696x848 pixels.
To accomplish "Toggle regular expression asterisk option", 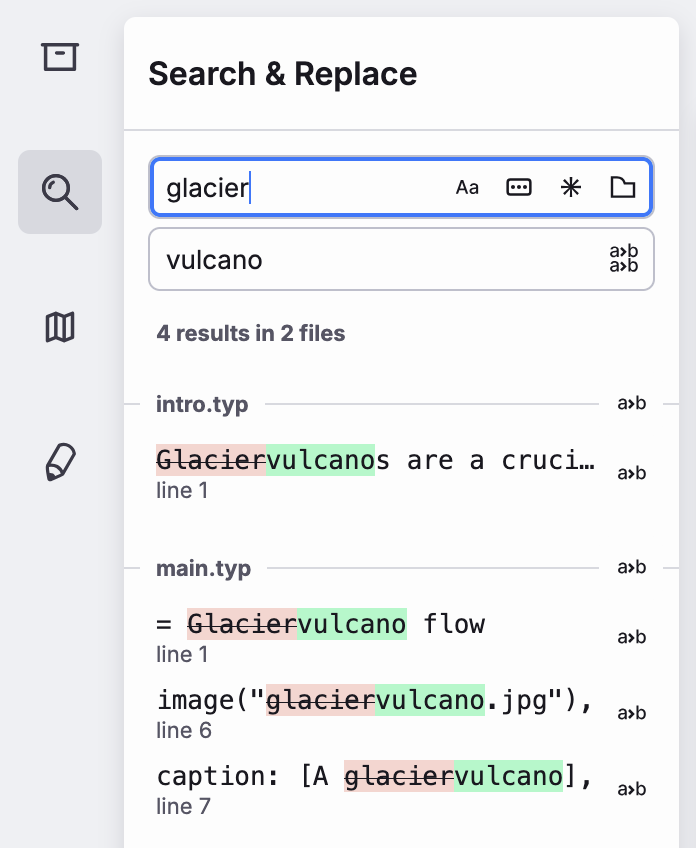I will tap(571, 188).
